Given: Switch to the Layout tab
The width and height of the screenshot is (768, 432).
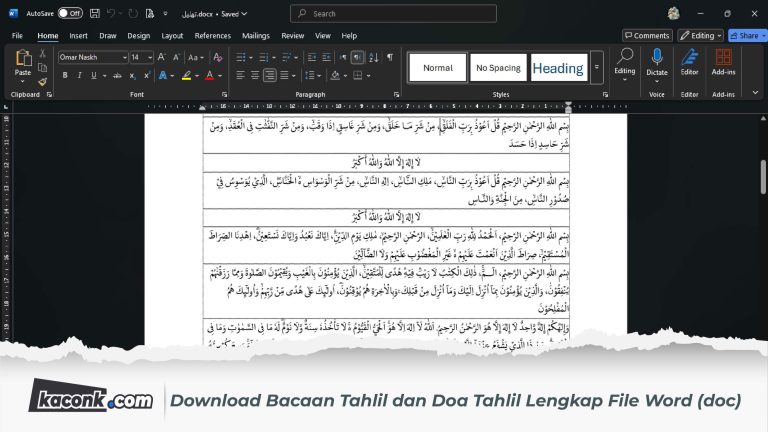Looking at the screenshot, I should pos(172,35).
